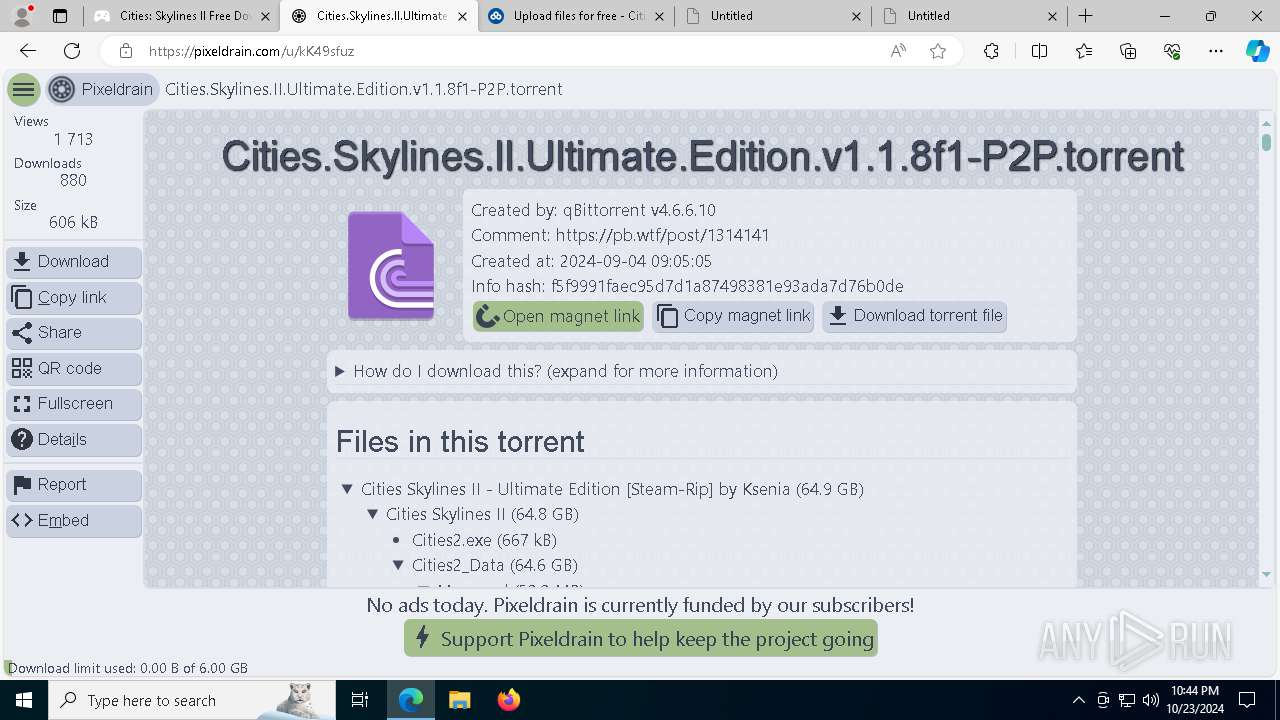
Task: Open Favorites list
Action: [x=1084, y=51]
